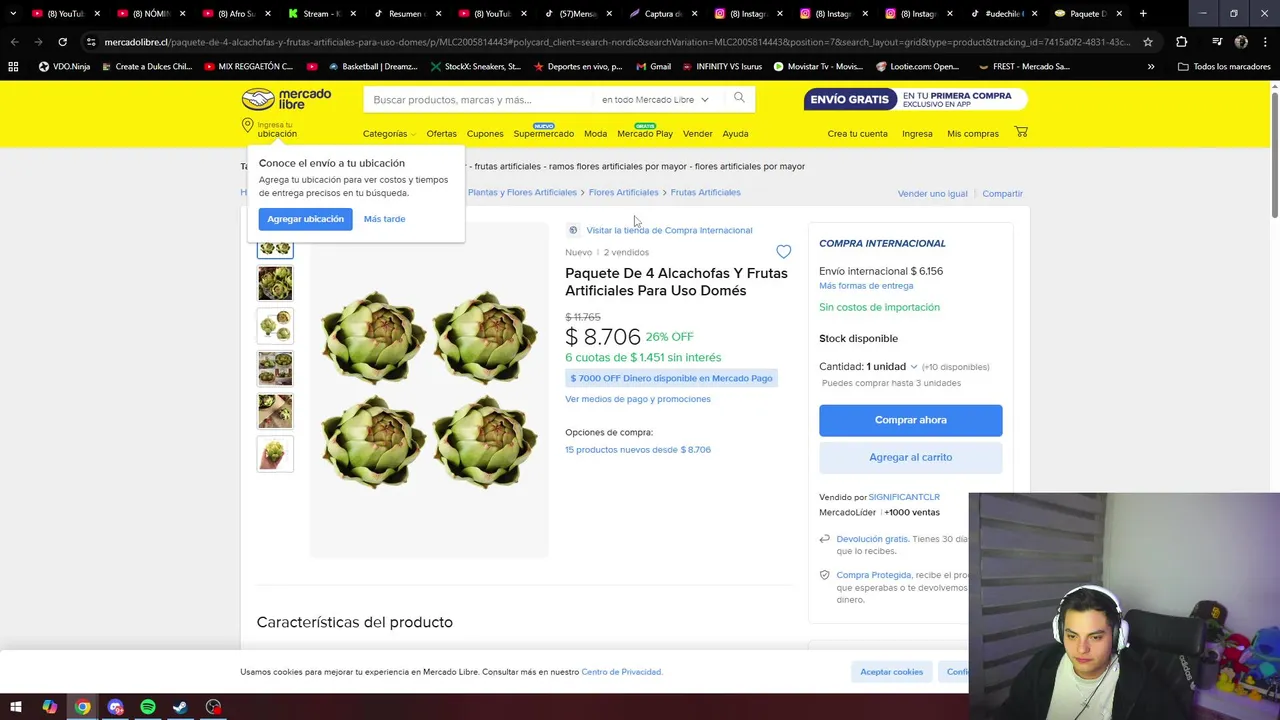Click the location pin icon

(x=247, y=125)
